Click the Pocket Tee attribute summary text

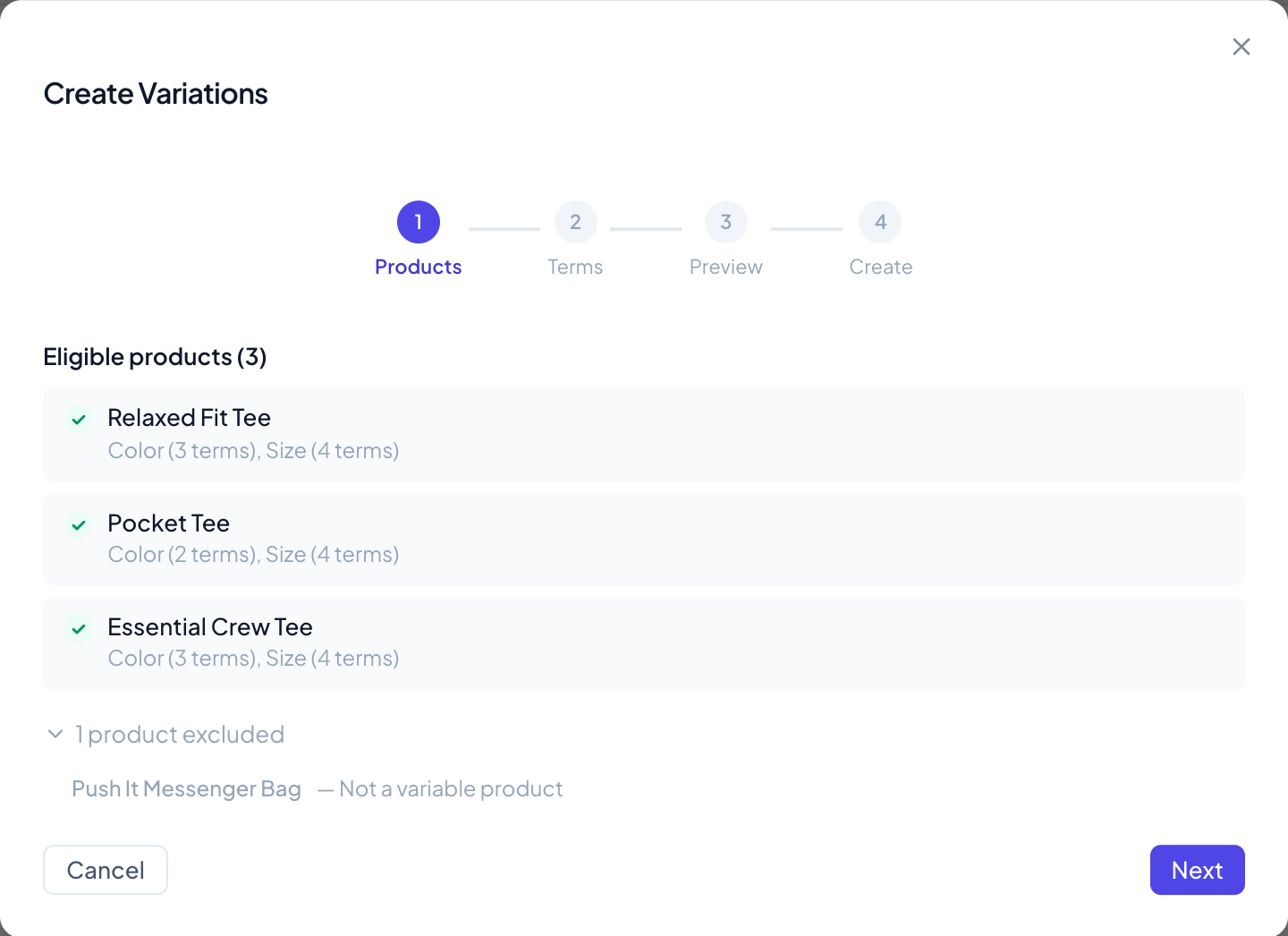(x=253, y=555)
